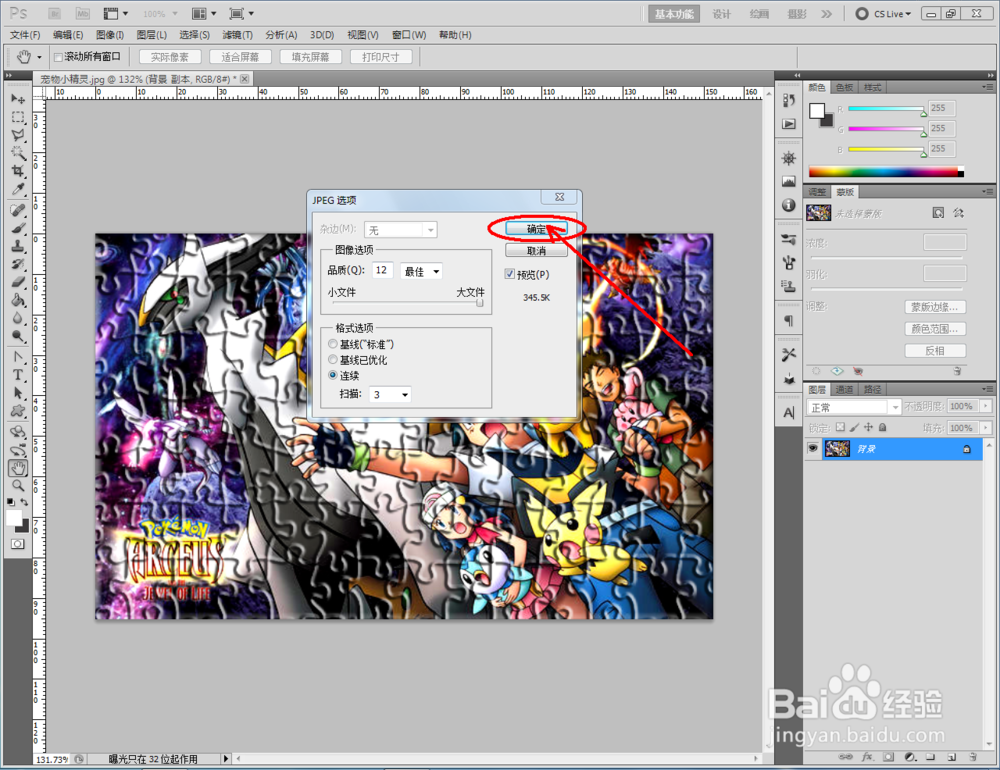Click the 实际像素 button

170,57
